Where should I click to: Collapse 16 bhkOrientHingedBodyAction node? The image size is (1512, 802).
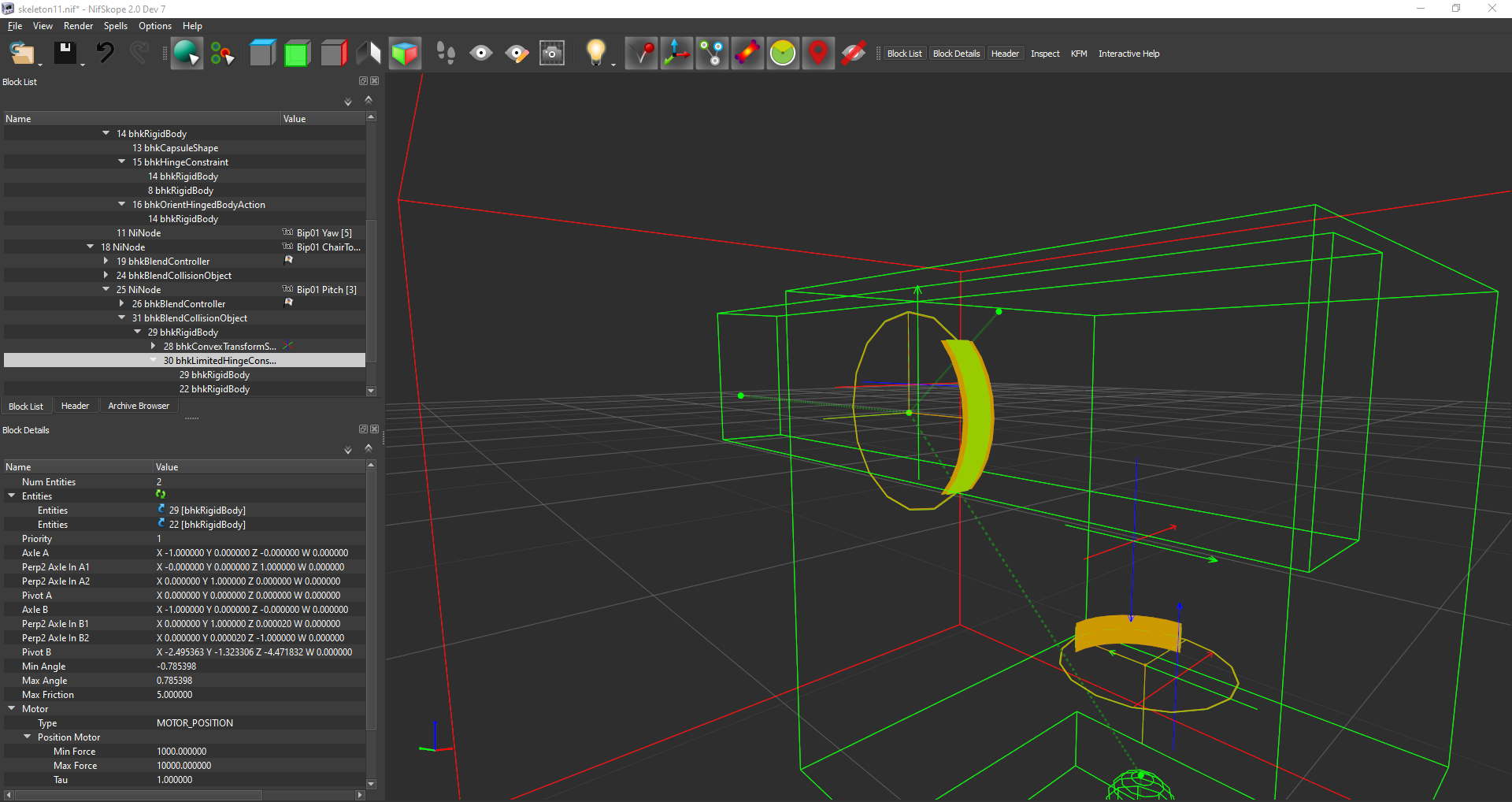121,204
